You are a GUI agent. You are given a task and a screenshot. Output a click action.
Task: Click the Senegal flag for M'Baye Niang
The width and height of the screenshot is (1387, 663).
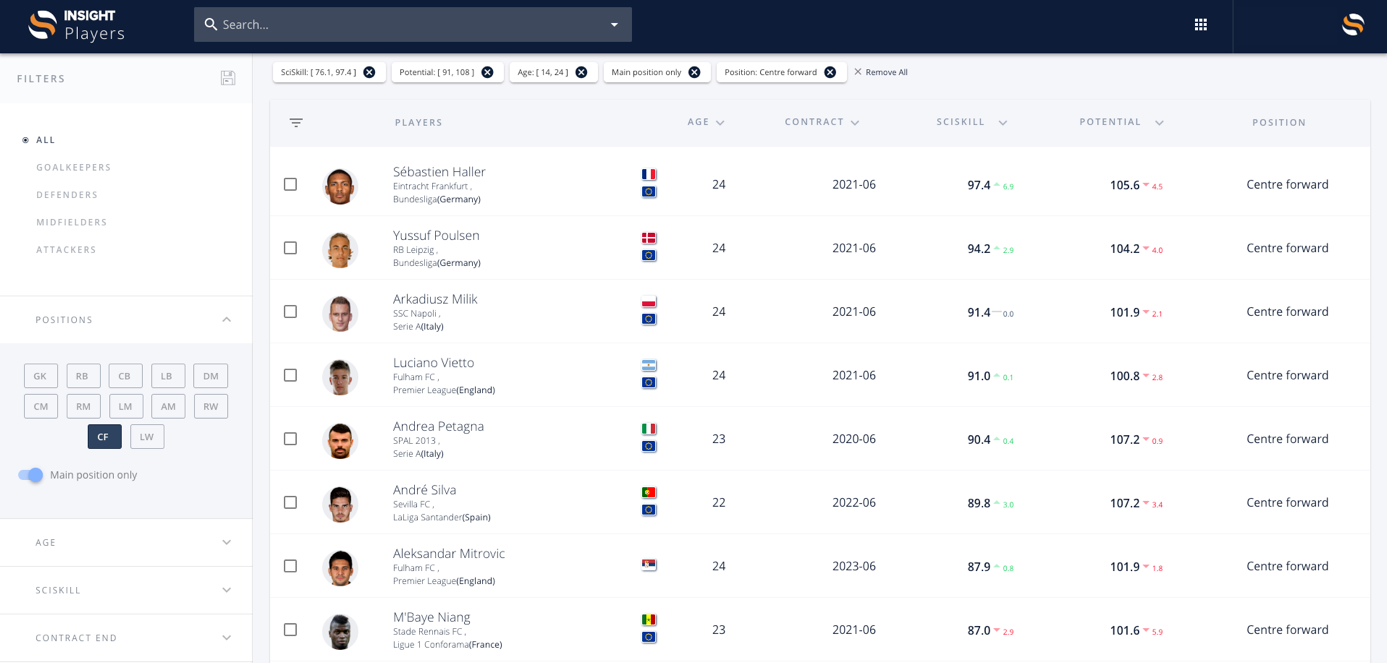coord(649,620)
